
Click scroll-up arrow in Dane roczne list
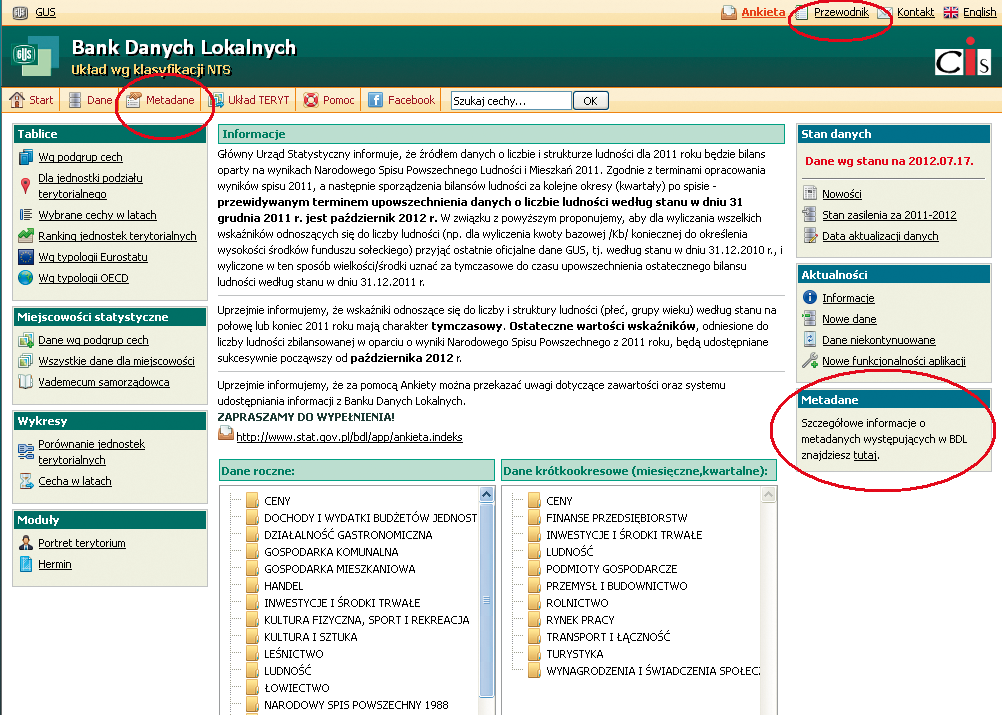[486, 495]
